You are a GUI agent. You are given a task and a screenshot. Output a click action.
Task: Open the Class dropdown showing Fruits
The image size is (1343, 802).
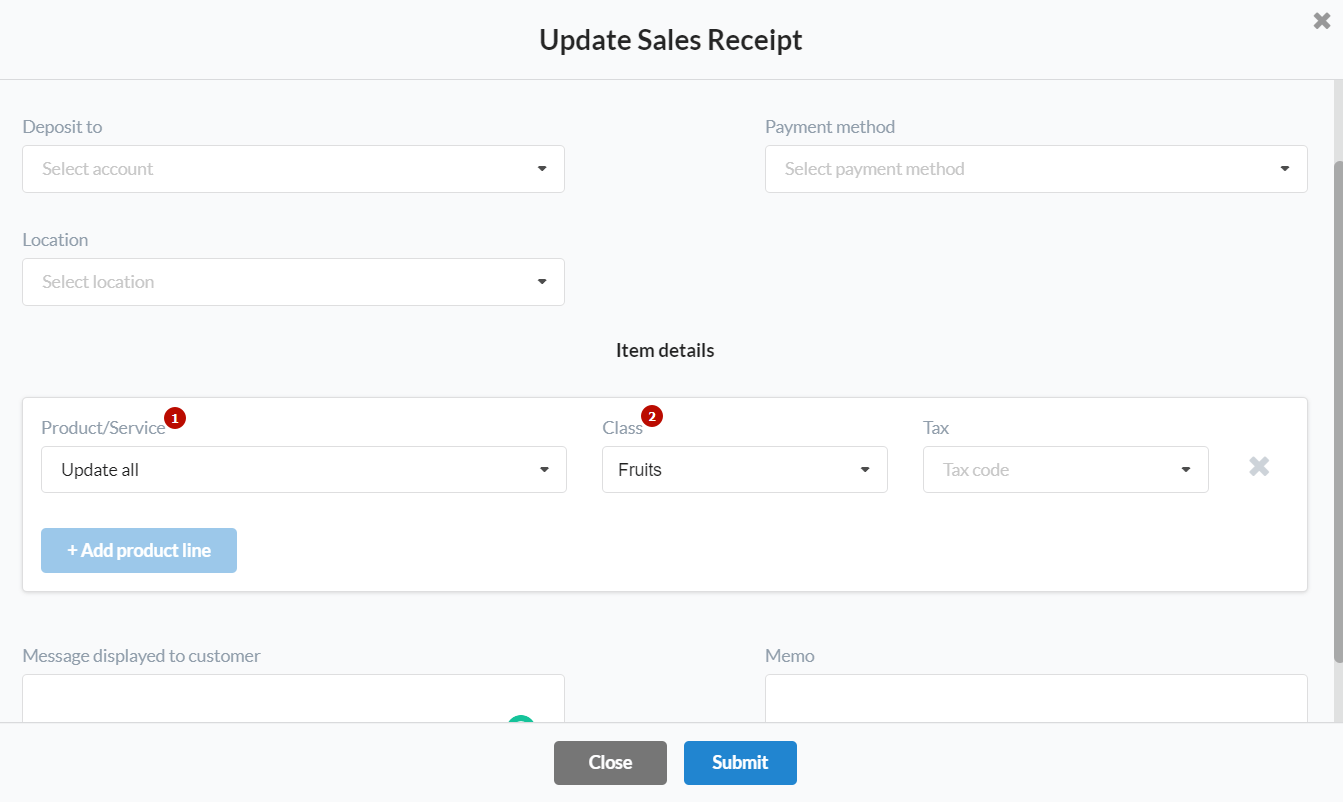(744, 469)
